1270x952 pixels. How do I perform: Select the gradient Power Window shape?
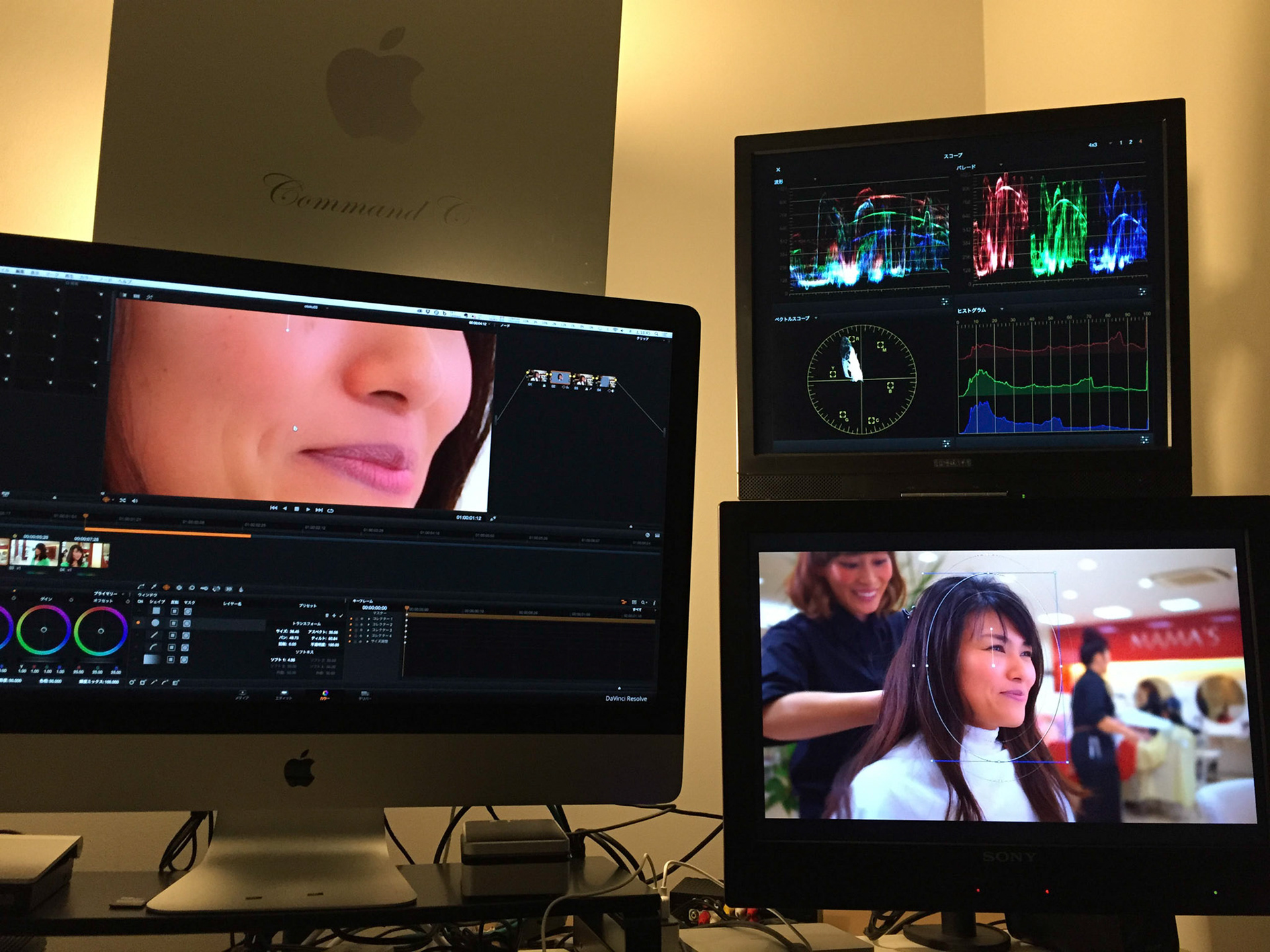click(x=152, y=659)
